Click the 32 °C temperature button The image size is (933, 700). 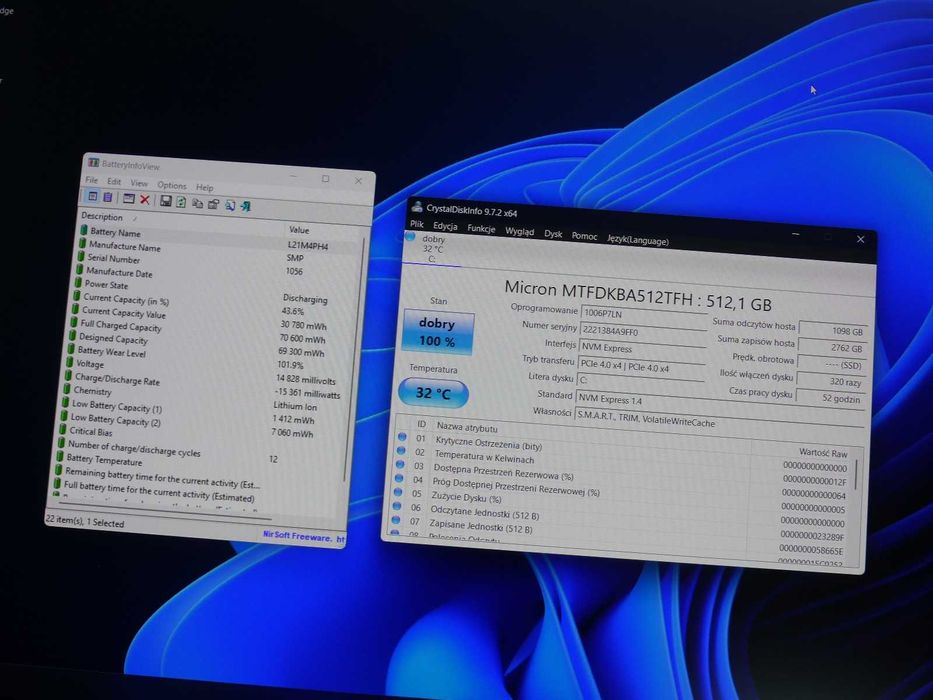pos(433,393)
